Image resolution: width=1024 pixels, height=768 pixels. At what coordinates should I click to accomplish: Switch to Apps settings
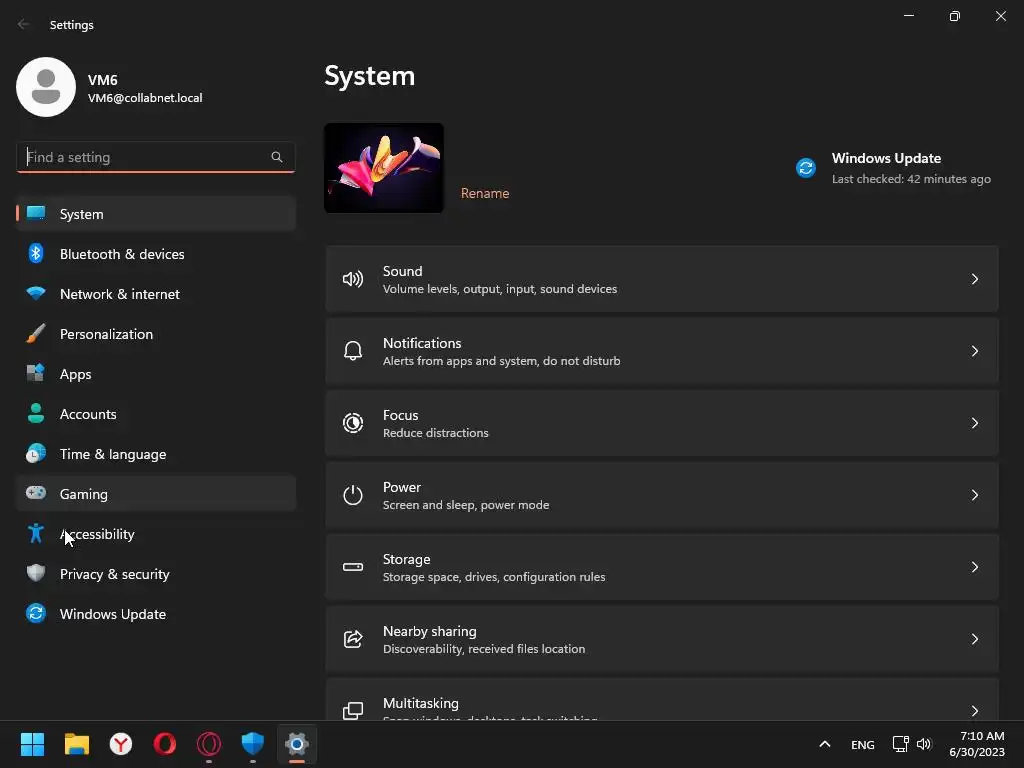156,374
